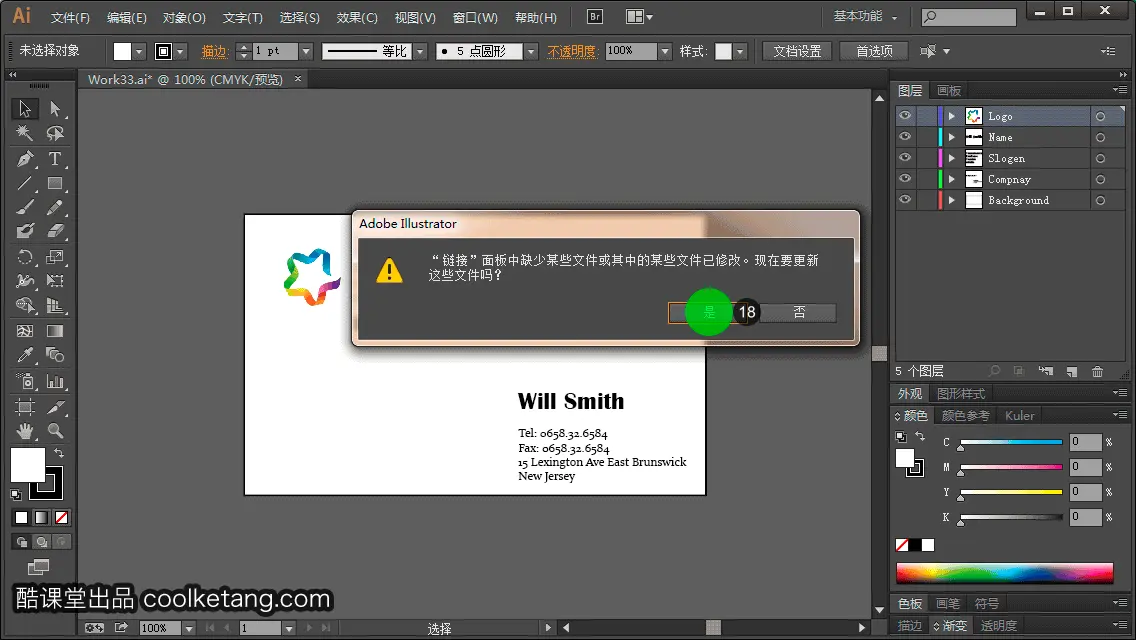The height and width of the screenshot is (640, 1136).
Task: Click the Background layer target circle
Action: coord(1100,200)
